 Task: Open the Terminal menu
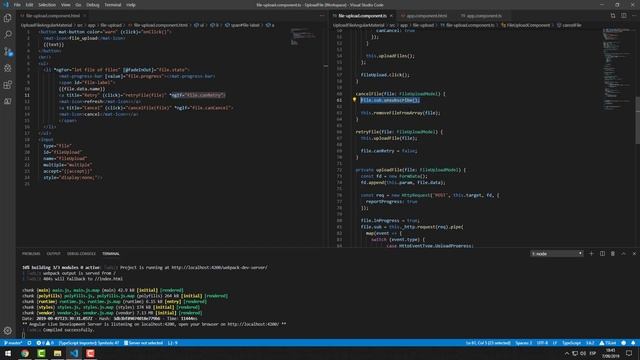(x=113, y=5)
